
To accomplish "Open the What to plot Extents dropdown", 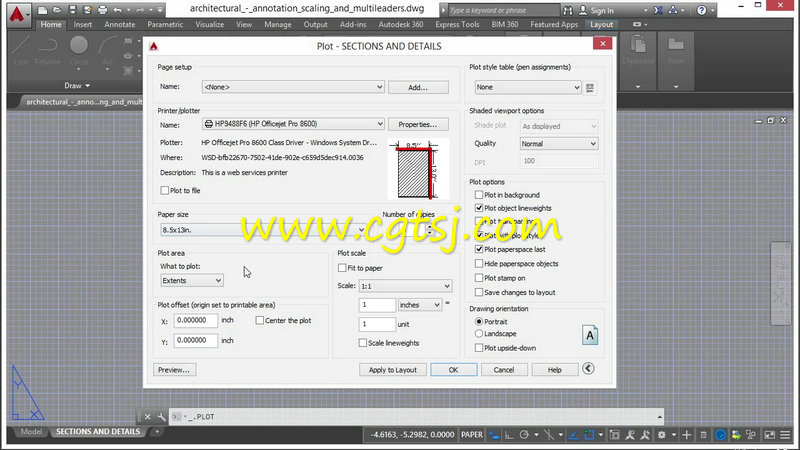I will tap(192, 281).
